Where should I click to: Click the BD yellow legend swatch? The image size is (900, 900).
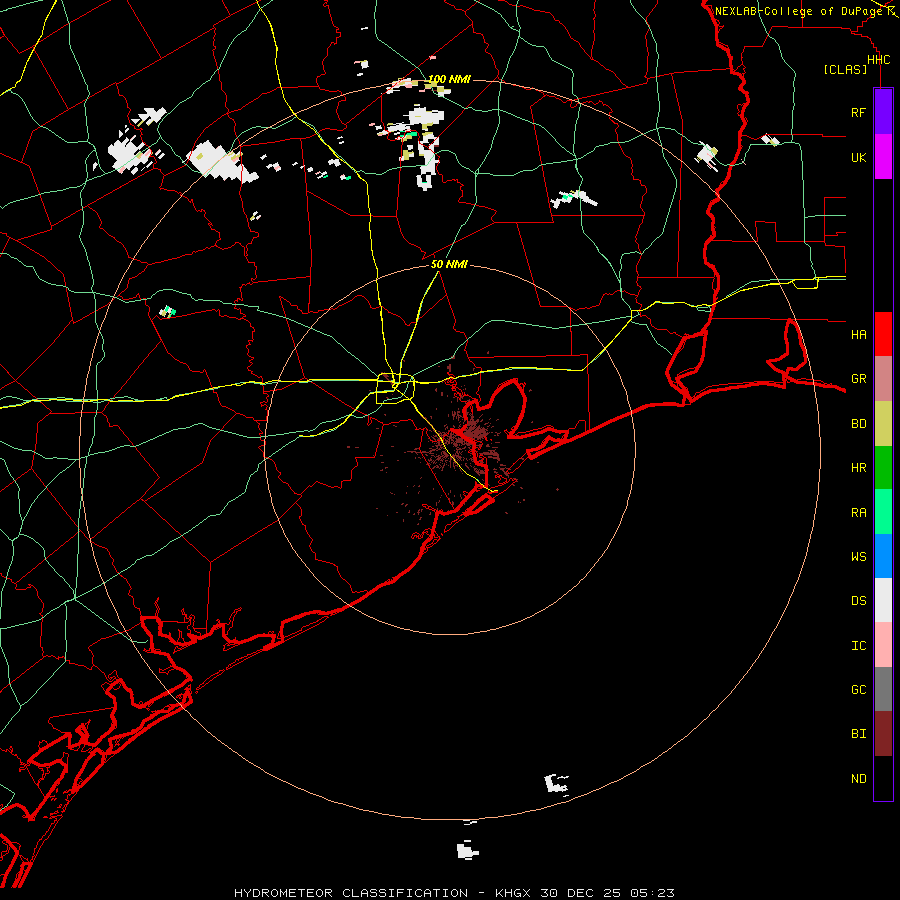(883, 424)
